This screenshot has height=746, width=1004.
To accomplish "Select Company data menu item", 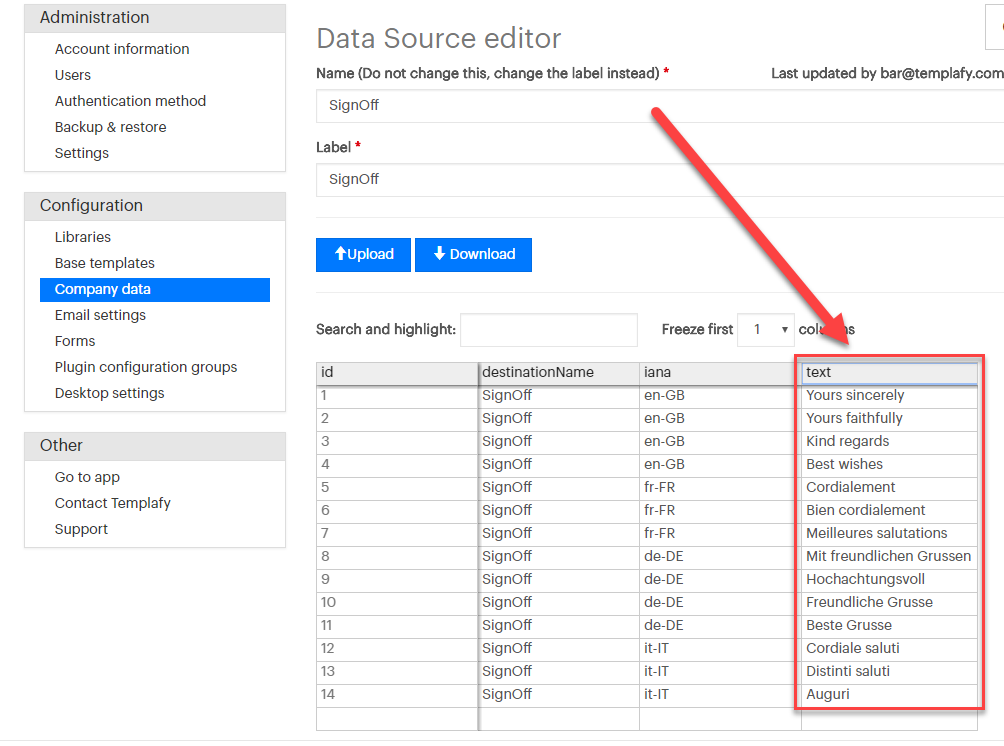I will (155, 289).
